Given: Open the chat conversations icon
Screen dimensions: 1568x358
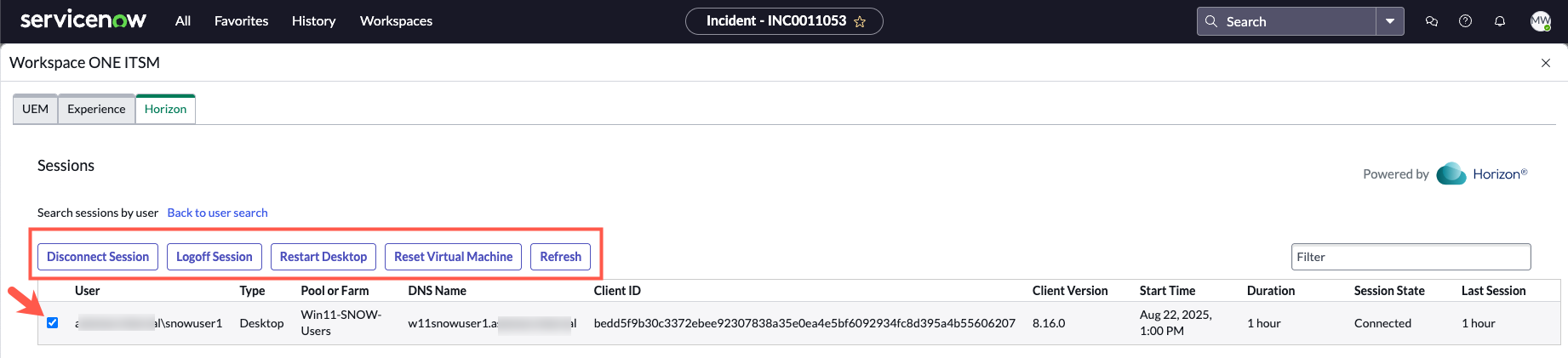Looking at the screenshot, I should click(x=1432, y=21).
